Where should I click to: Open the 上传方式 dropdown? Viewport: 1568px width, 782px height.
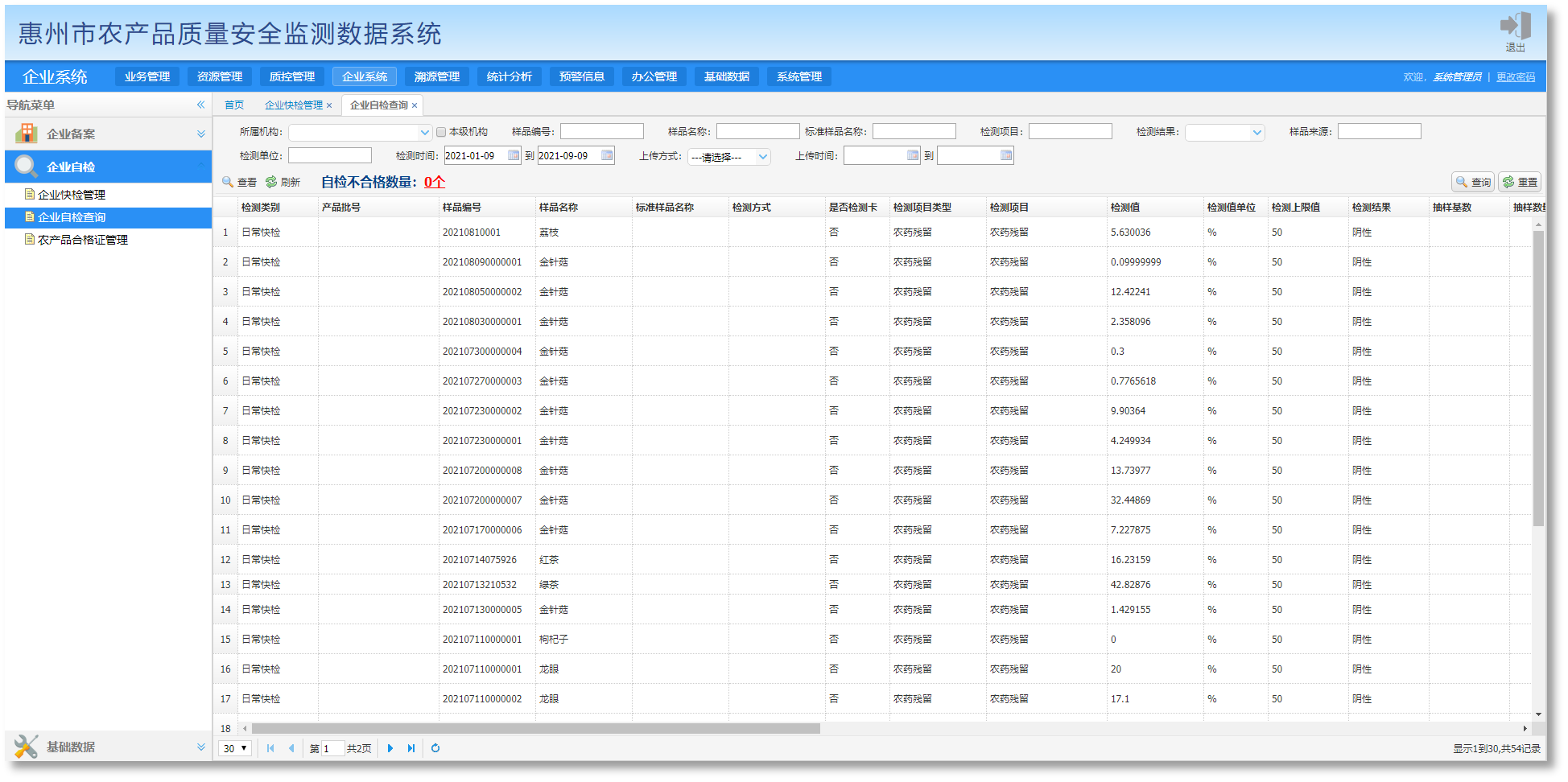tap(762, 157)
